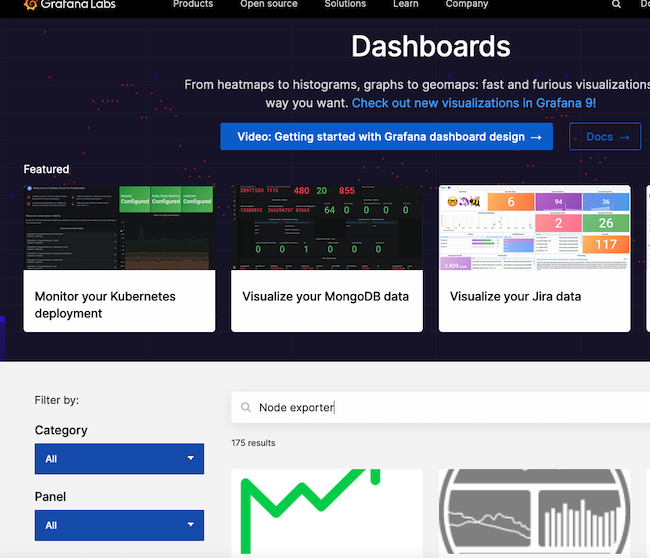650x558 pixels.
Task: Open the Kubernetes deployment dashboard thumbnail
Action: point(119,228)
